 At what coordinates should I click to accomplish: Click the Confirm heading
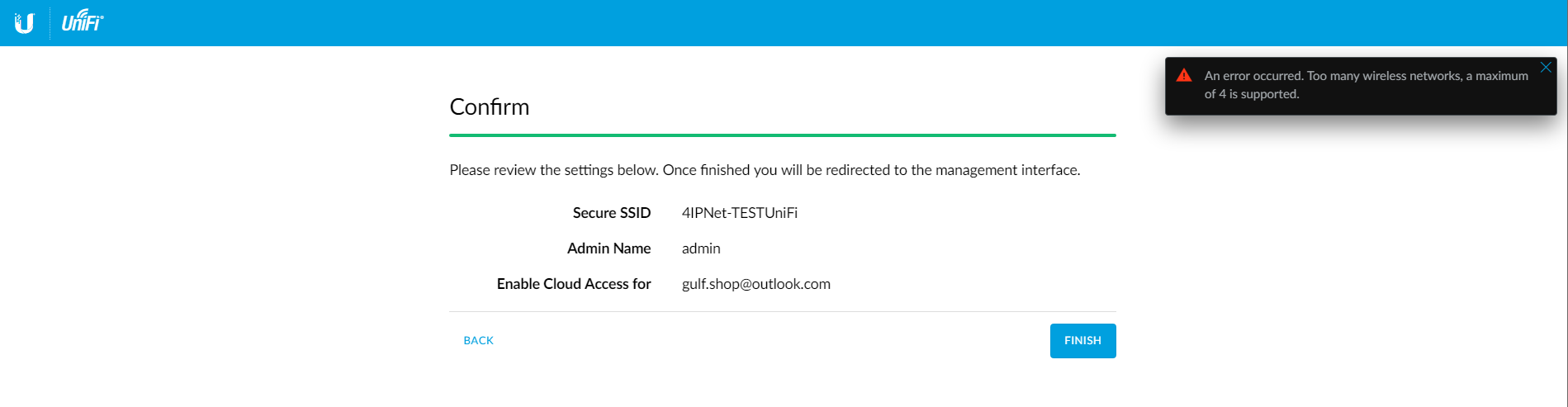click(490, 106)
